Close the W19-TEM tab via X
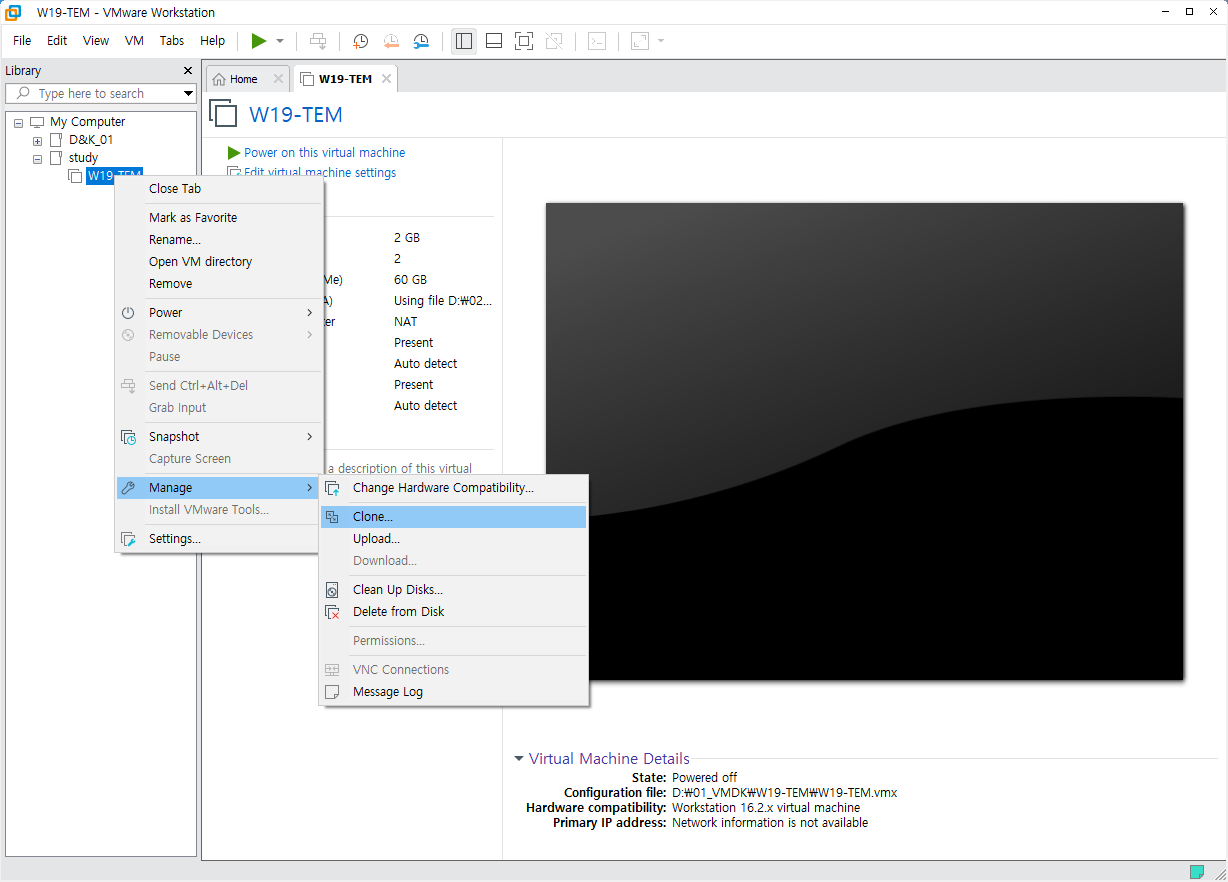The width and height of the screenshot is (1228, 882). [x=386, y=79]
